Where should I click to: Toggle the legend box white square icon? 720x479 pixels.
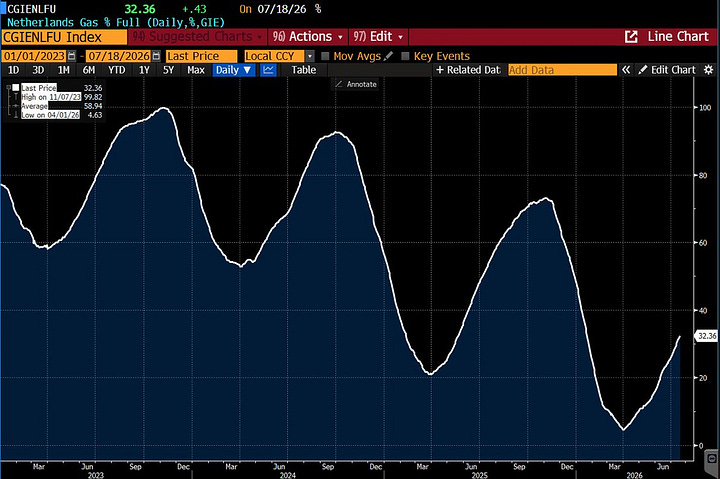coord(16,87)
